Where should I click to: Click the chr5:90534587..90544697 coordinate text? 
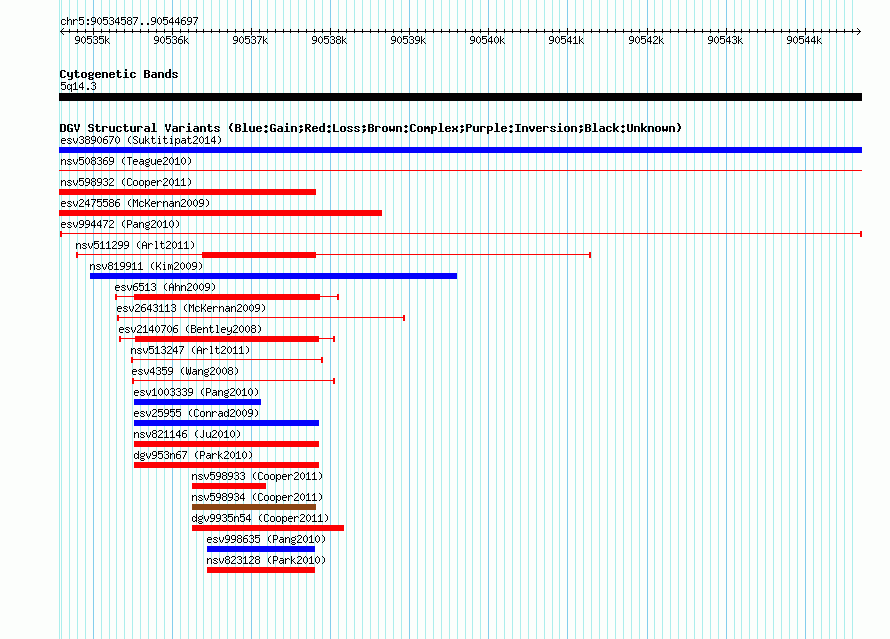[x=129, y=21]
